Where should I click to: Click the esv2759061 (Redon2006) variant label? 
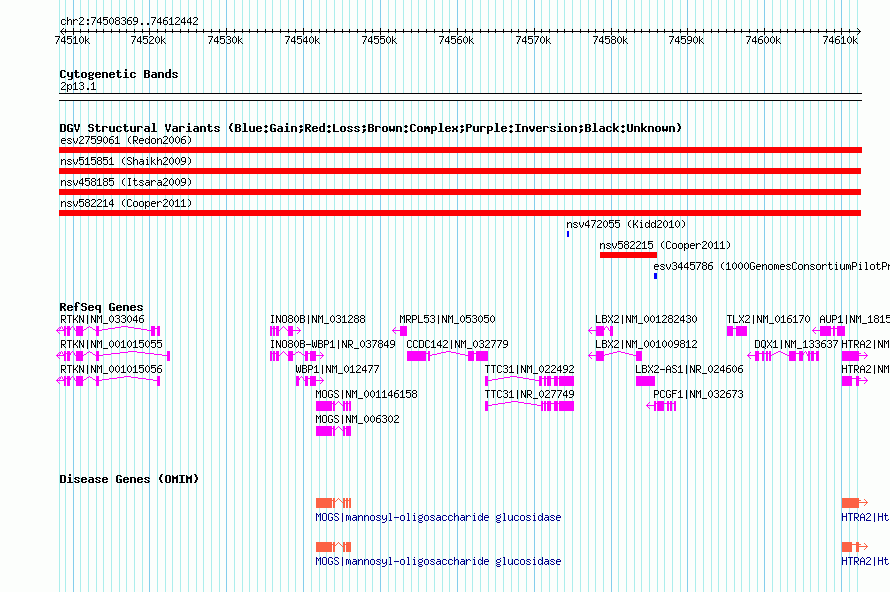click(126, 140)
